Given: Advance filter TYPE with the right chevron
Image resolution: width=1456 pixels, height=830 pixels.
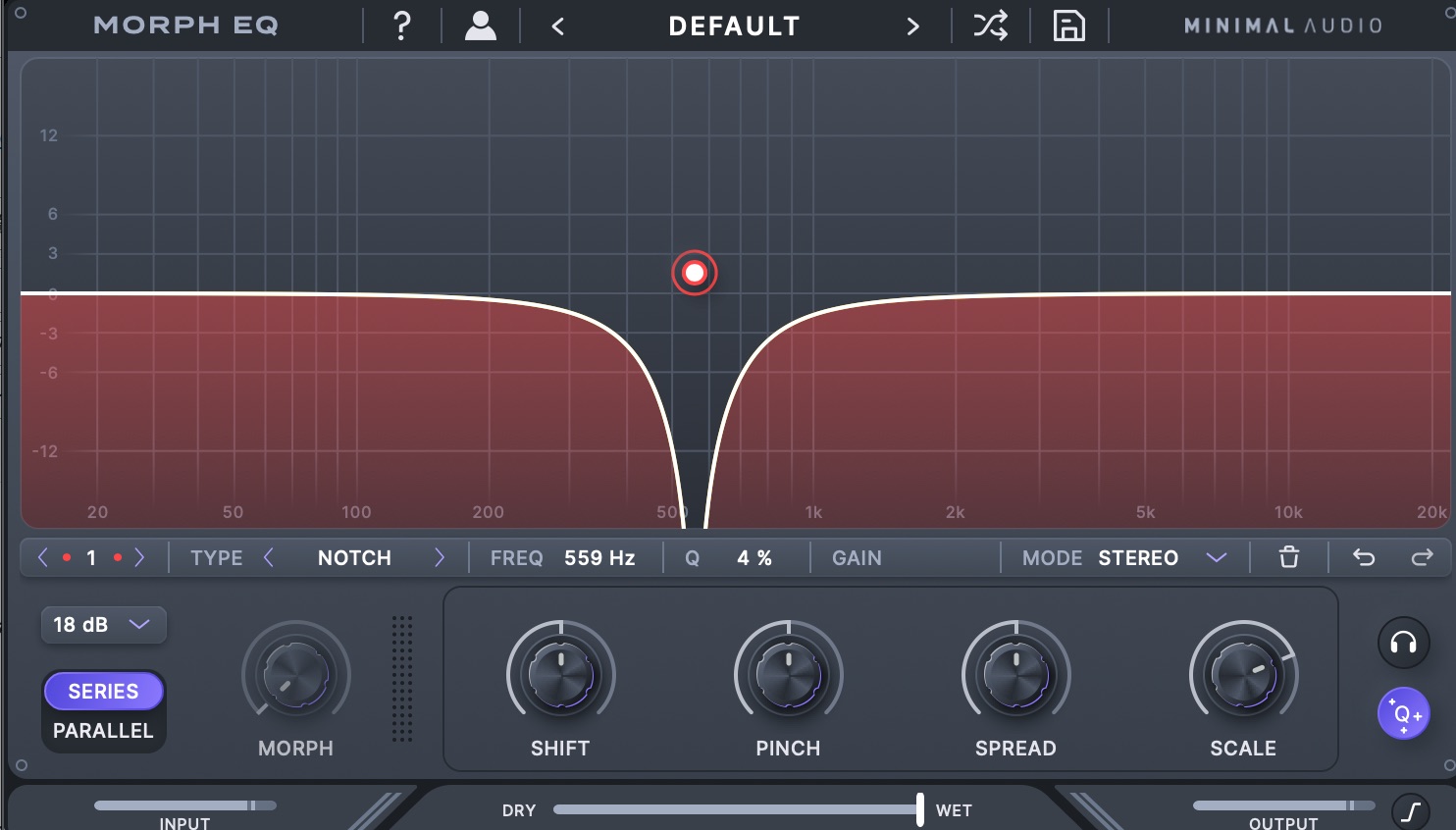Looking at the screenshot, I should pyautogui.click(x=440, y=557).
